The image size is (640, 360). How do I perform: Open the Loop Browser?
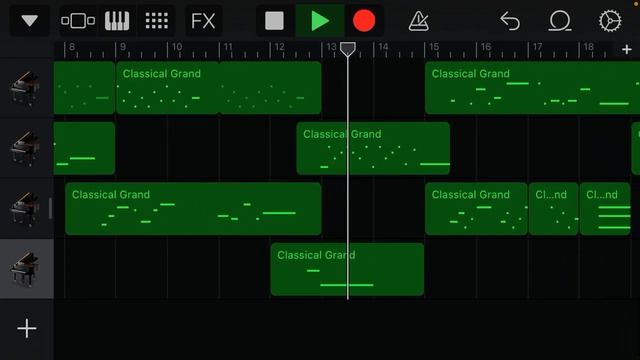(560, 21)
